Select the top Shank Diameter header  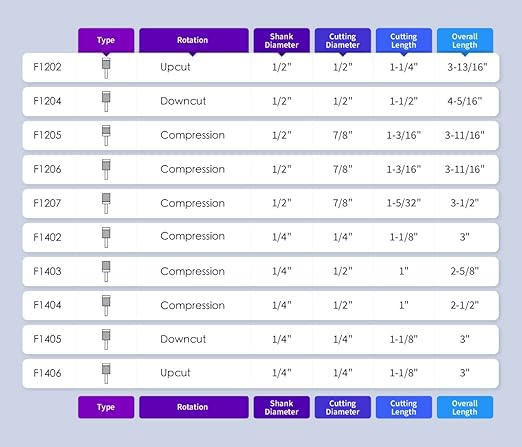click(281, 40)
